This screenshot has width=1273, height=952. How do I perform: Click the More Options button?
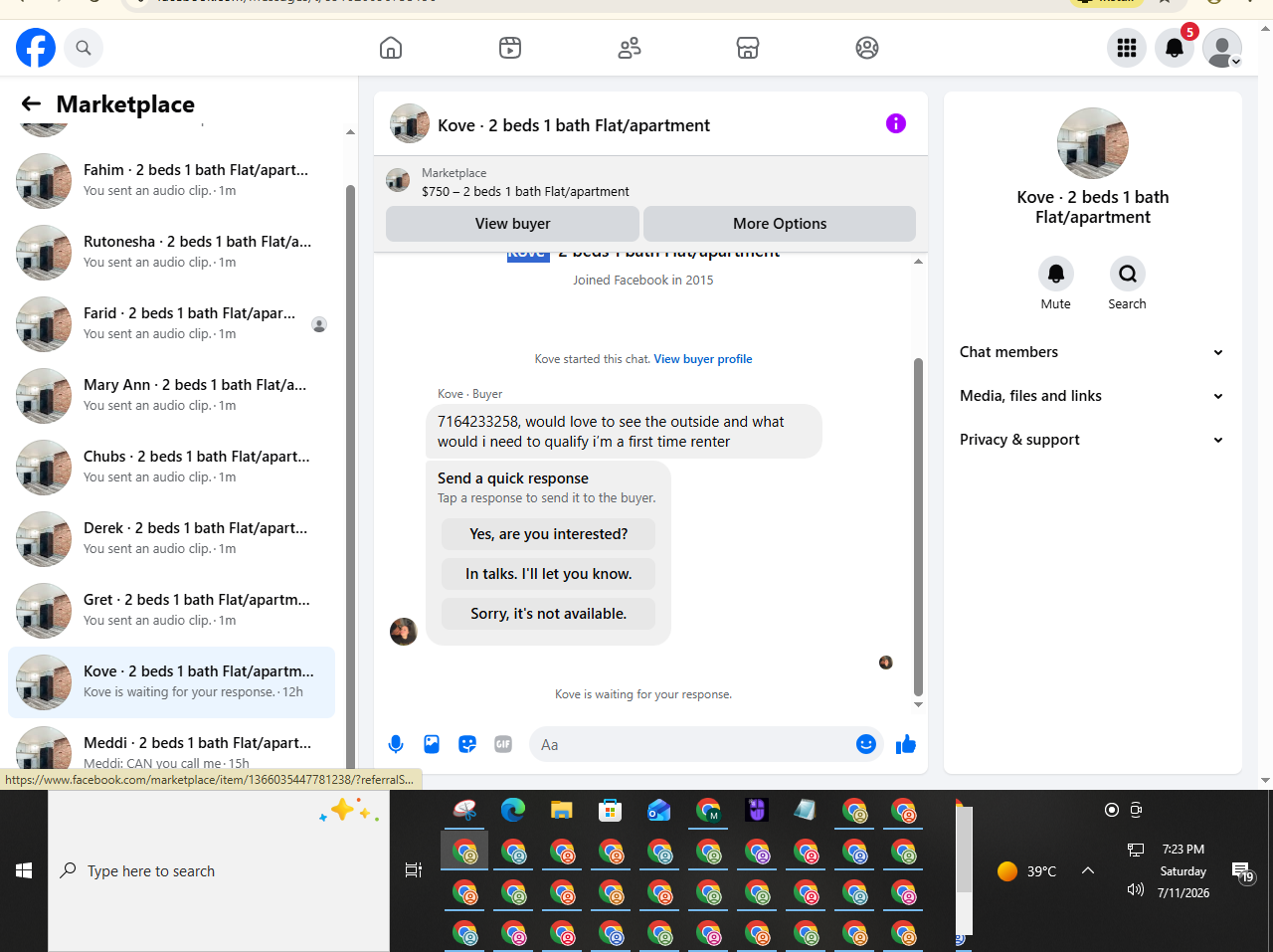[780, 224]
